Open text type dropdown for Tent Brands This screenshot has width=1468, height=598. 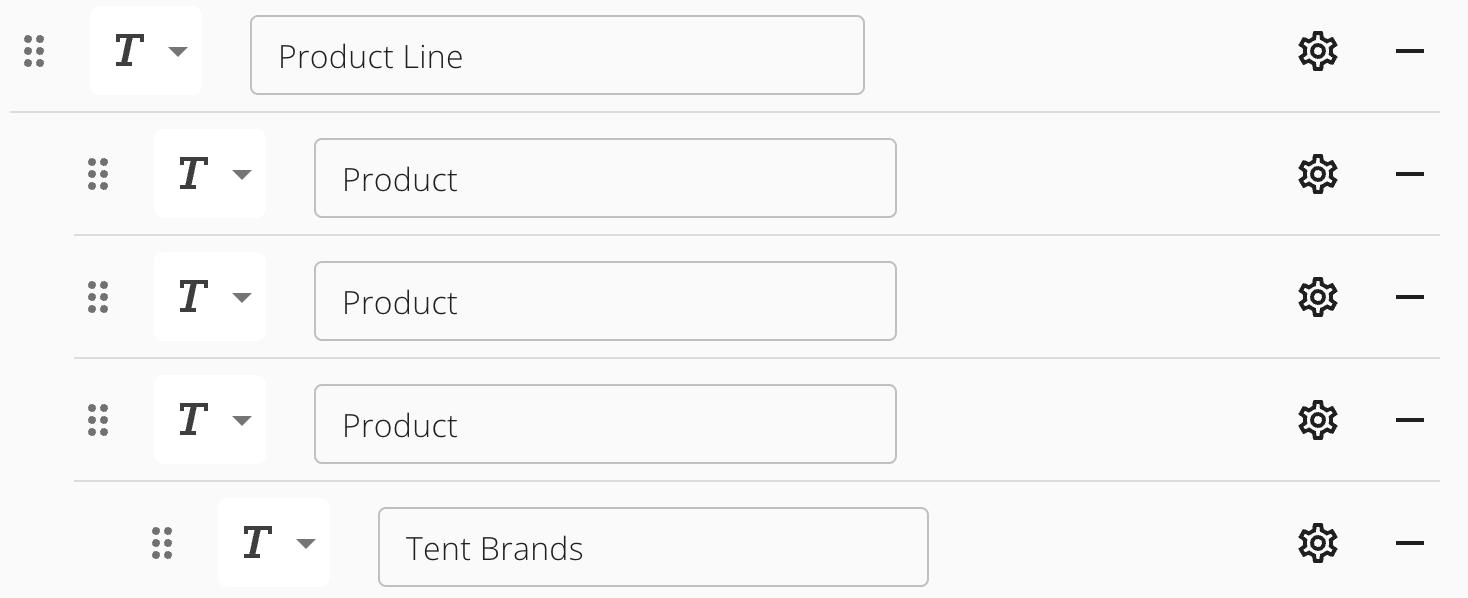[274, 543]
